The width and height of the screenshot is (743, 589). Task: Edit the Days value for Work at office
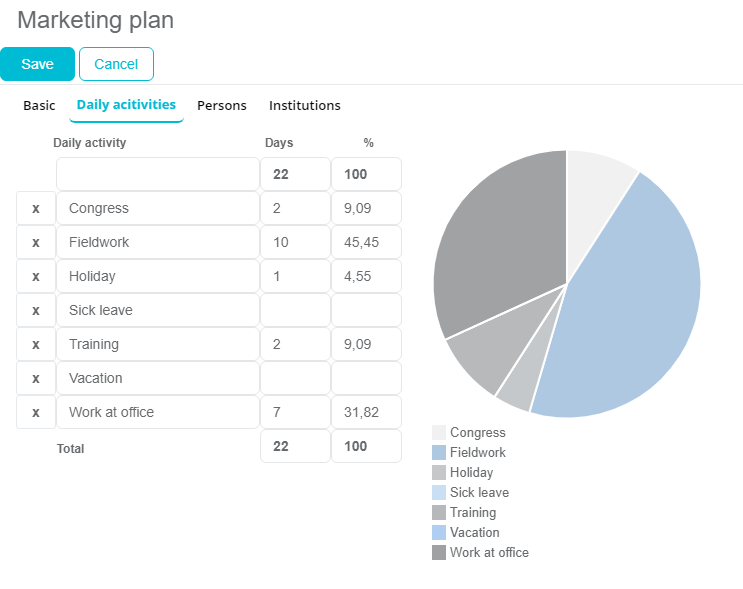[x=294, y=412]
